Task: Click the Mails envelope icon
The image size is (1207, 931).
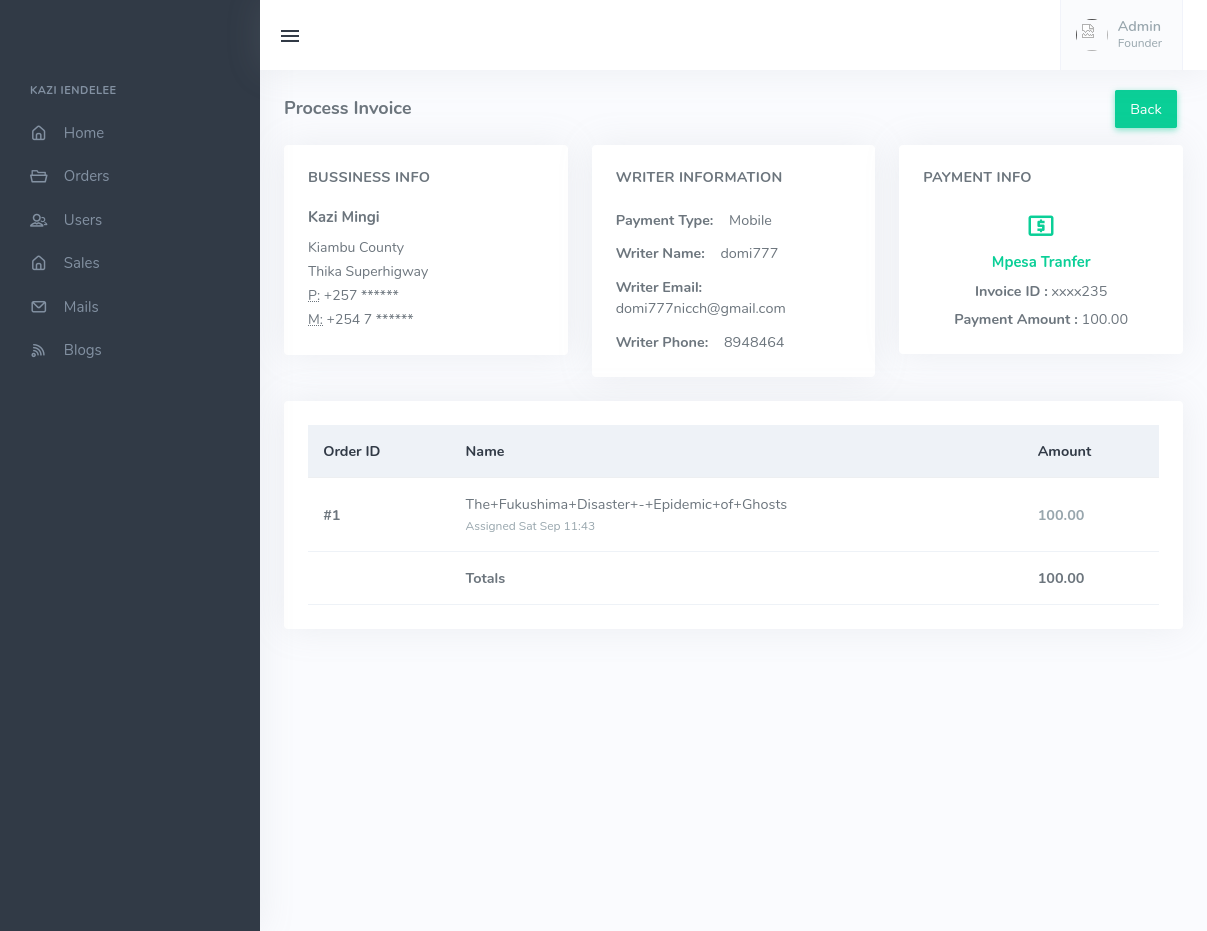Action: [x=39, y=307]
